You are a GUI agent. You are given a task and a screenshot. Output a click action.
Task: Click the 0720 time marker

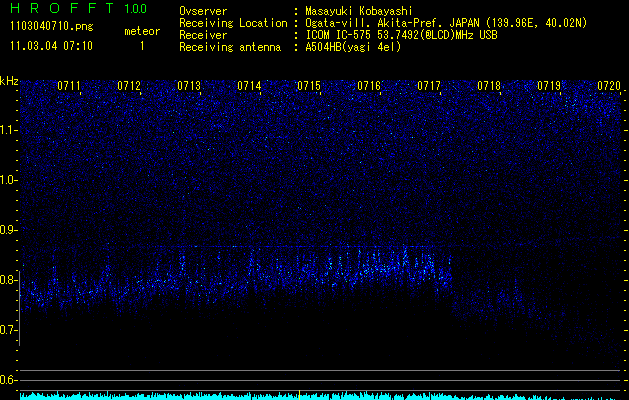[609, 86]
